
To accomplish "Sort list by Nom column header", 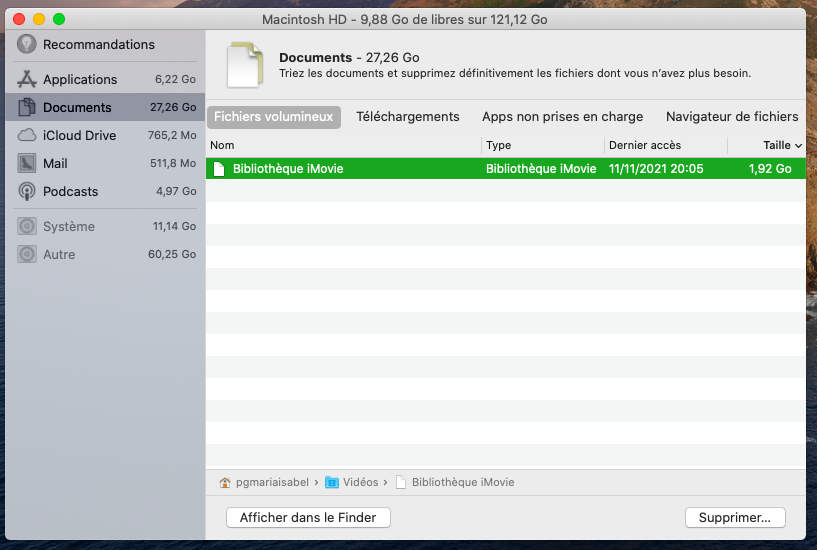I will click(222, 146).
